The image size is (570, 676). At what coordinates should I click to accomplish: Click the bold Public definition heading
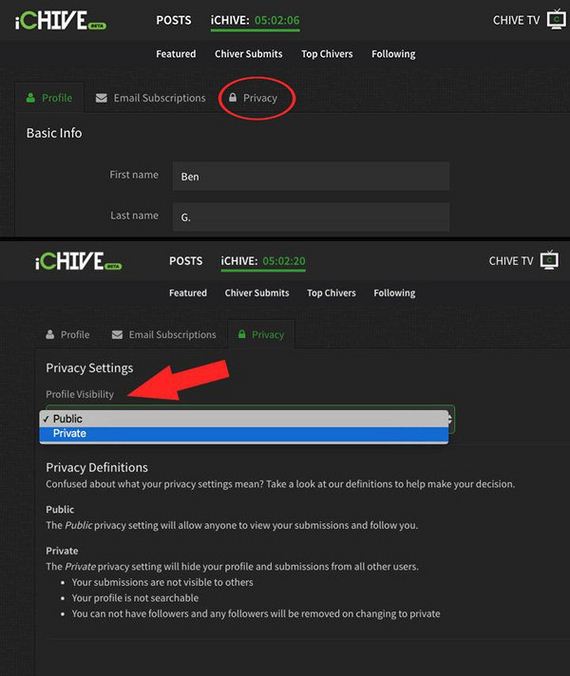click(x=60, y=510)
